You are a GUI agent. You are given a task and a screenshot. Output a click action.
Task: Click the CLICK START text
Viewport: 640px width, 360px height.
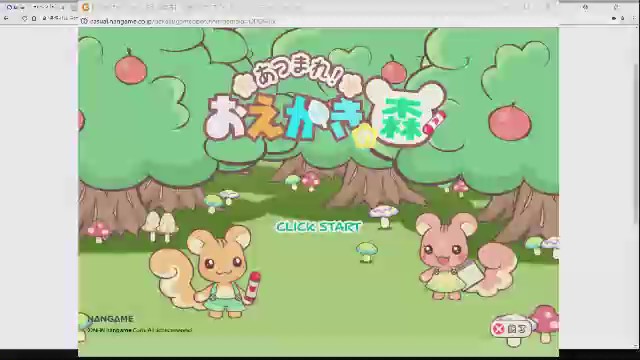[x=319, y=227]
